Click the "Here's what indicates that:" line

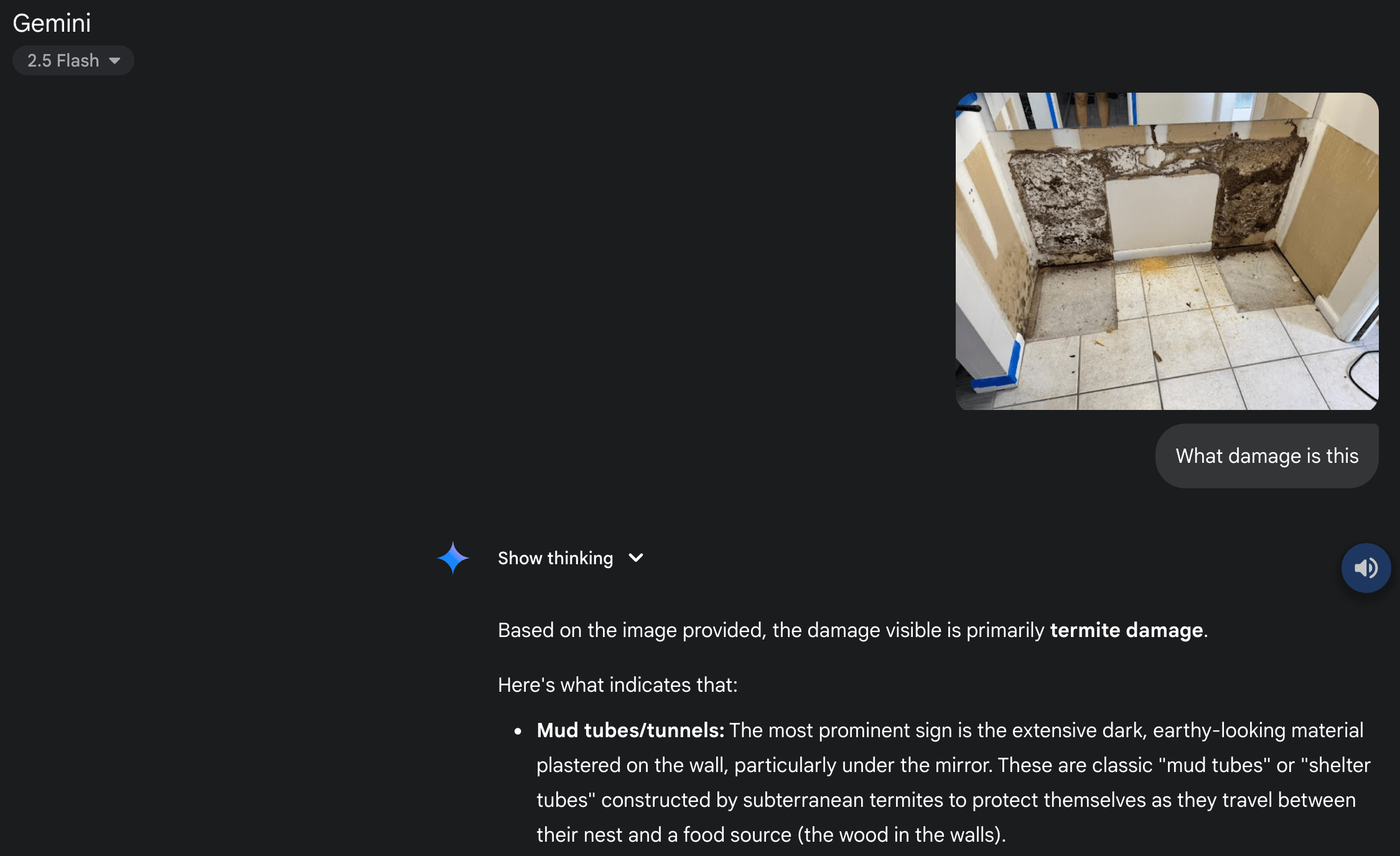tap(617, 685)
